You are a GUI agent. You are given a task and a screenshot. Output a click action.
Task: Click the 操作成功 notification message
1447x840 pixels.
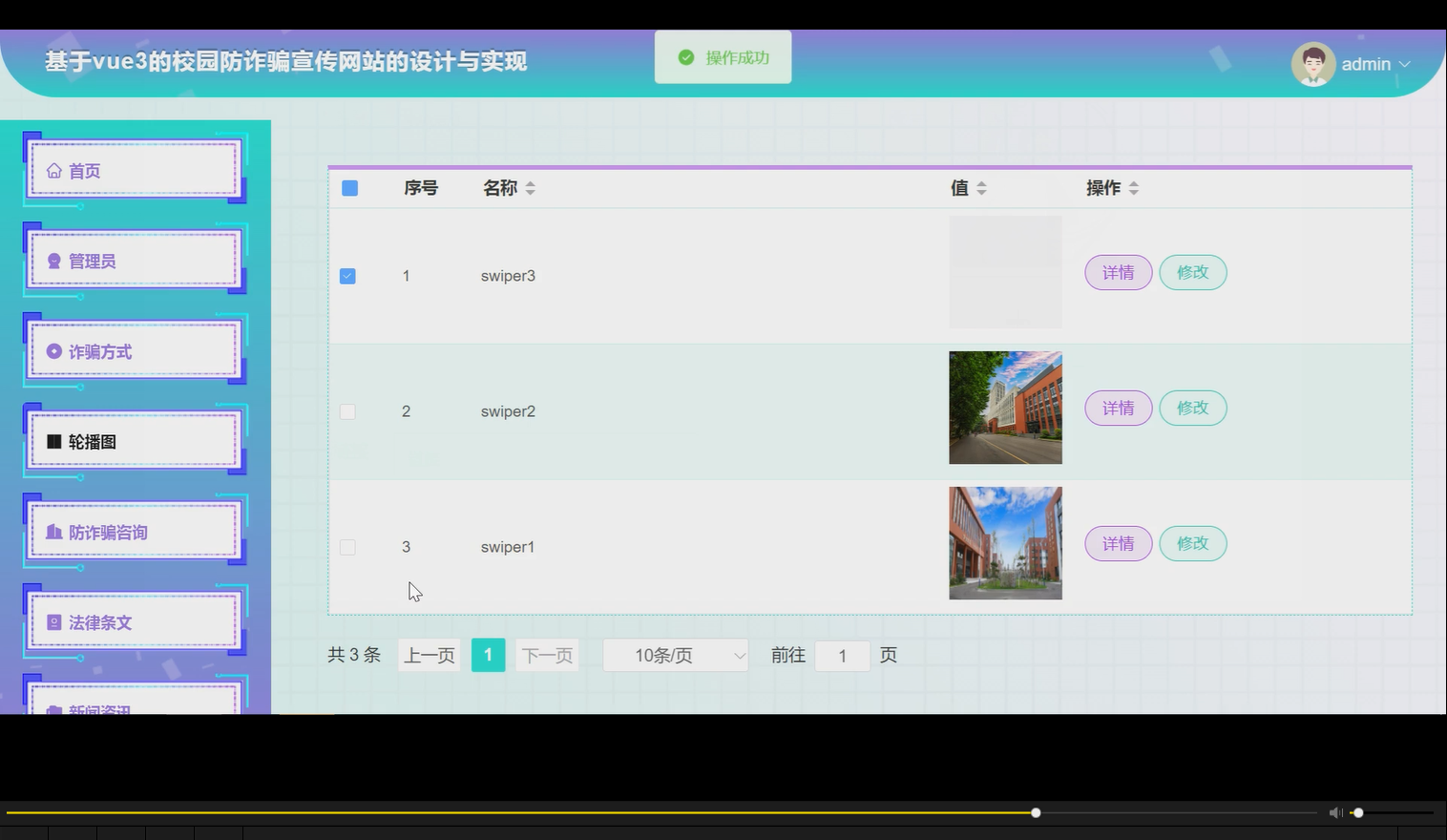coord(723,57)
